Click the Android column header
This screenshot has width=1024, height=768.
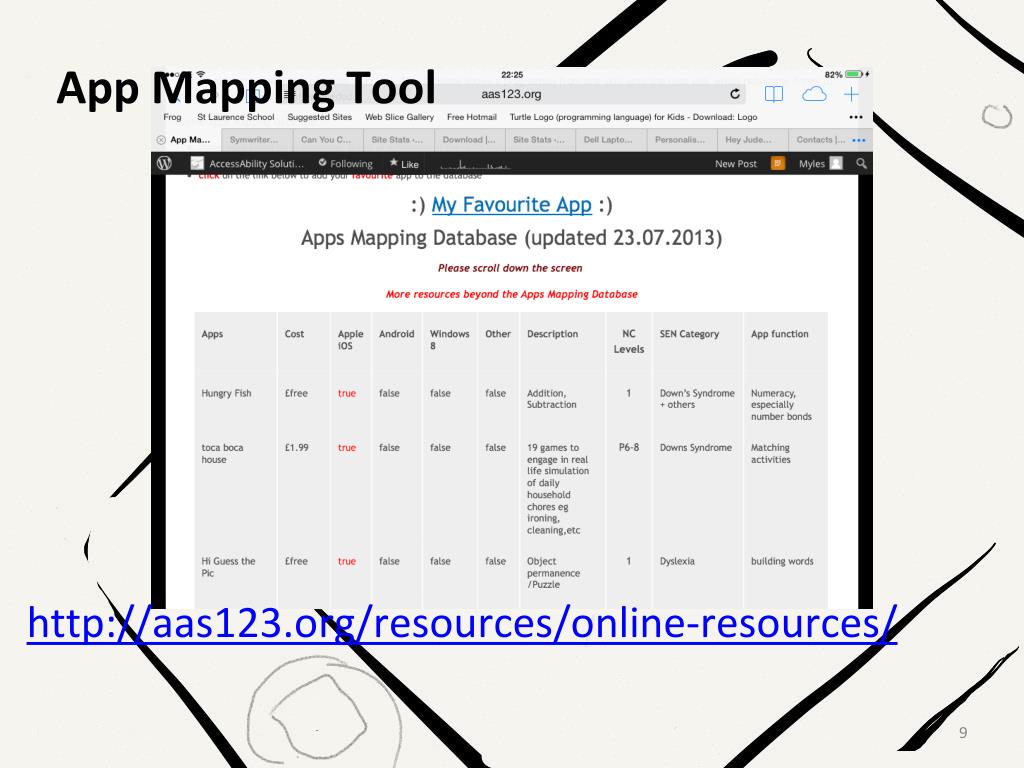[396, 334]
